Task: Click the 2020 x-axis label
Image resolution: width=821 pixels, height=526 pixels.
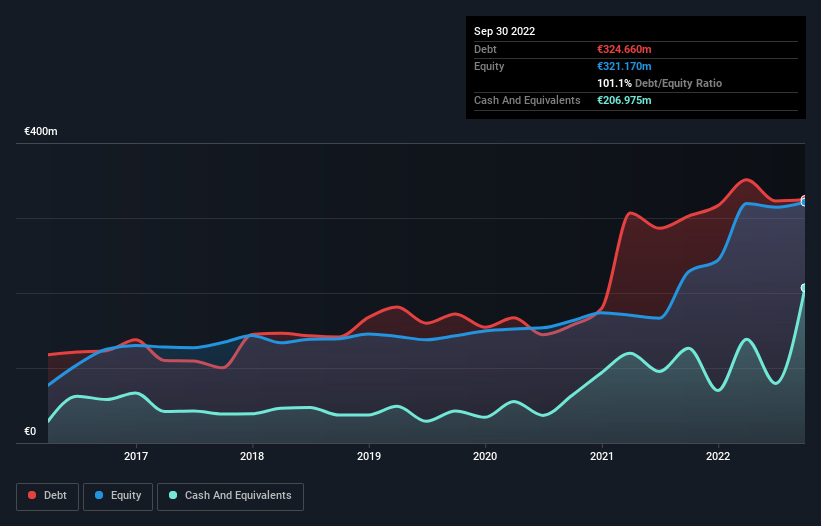Action: tap(485, 456)
